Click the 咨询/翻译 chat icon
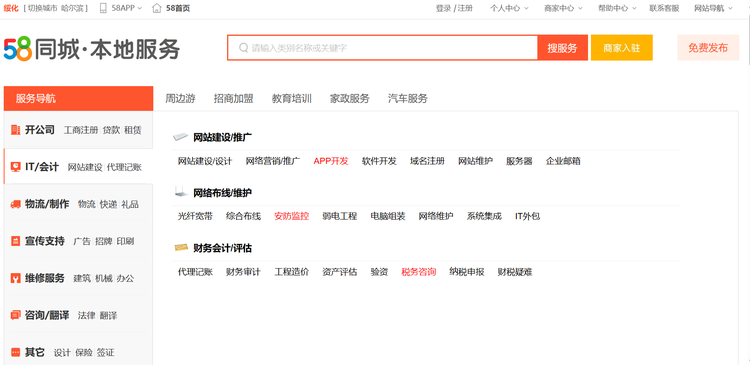 coord(15,315)
